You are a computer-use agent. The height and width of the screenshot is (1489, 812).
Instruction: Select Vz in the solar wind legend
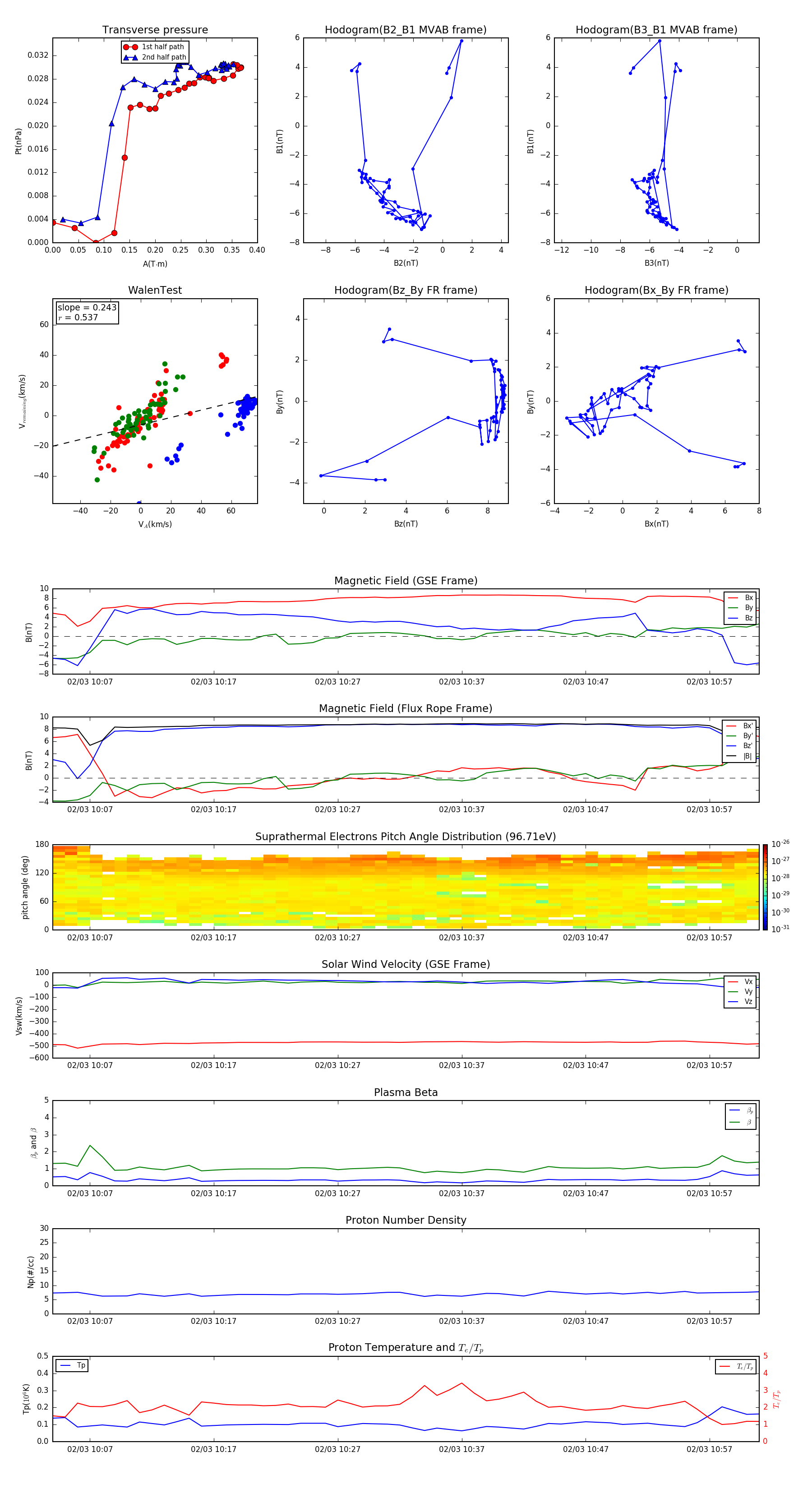click(x=741, y=1002)
